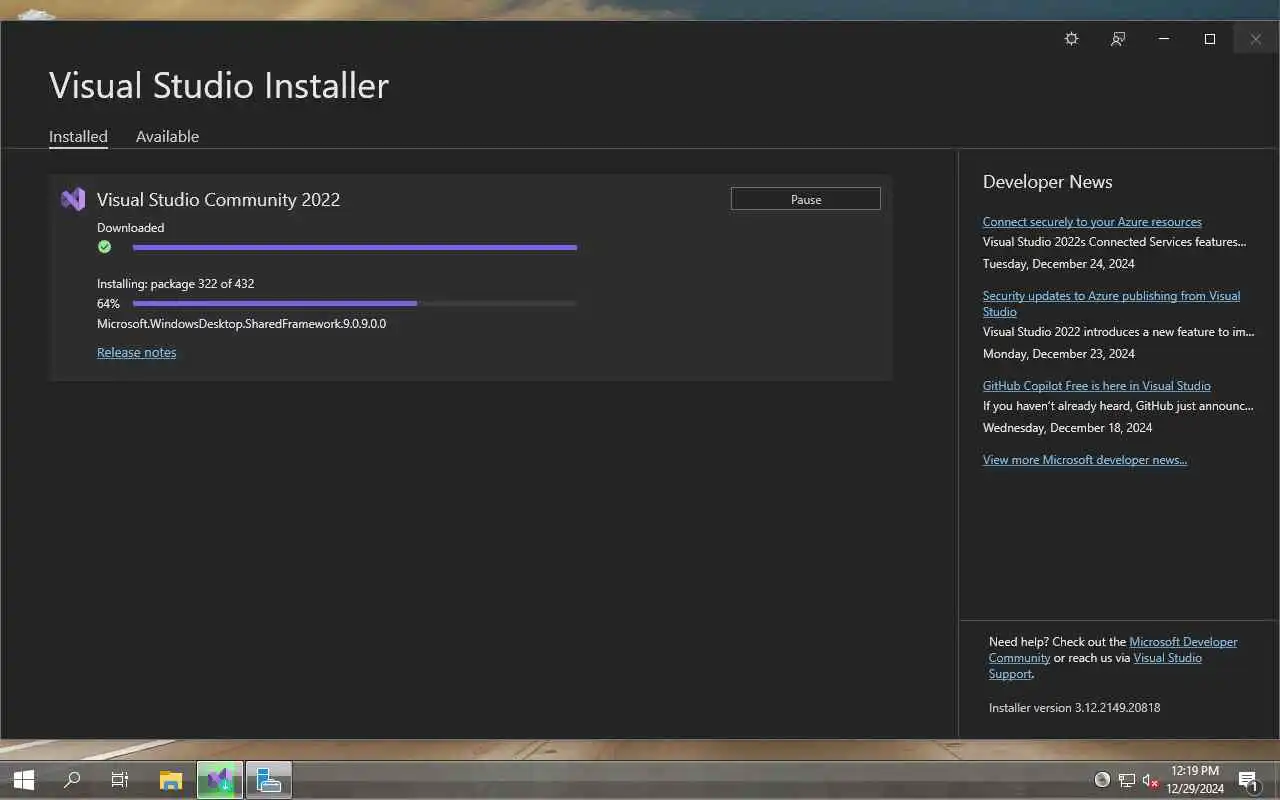Click the 'Visual Studio Community 2022' title
1280x800 pixels.
tap(218, 199)
